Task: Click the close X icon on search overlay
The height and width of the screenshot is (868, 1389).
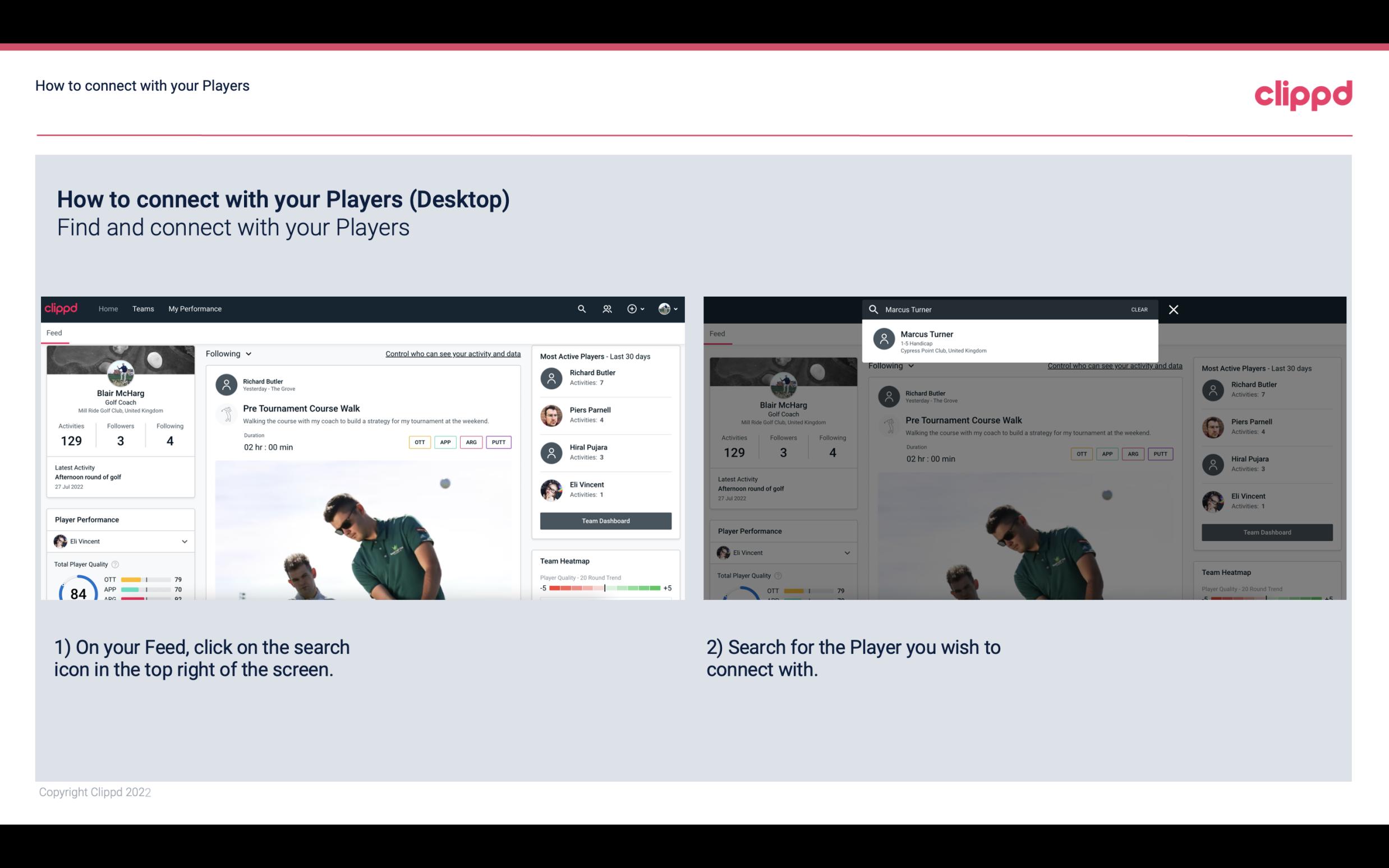Action: click(x=1173, y=309)
